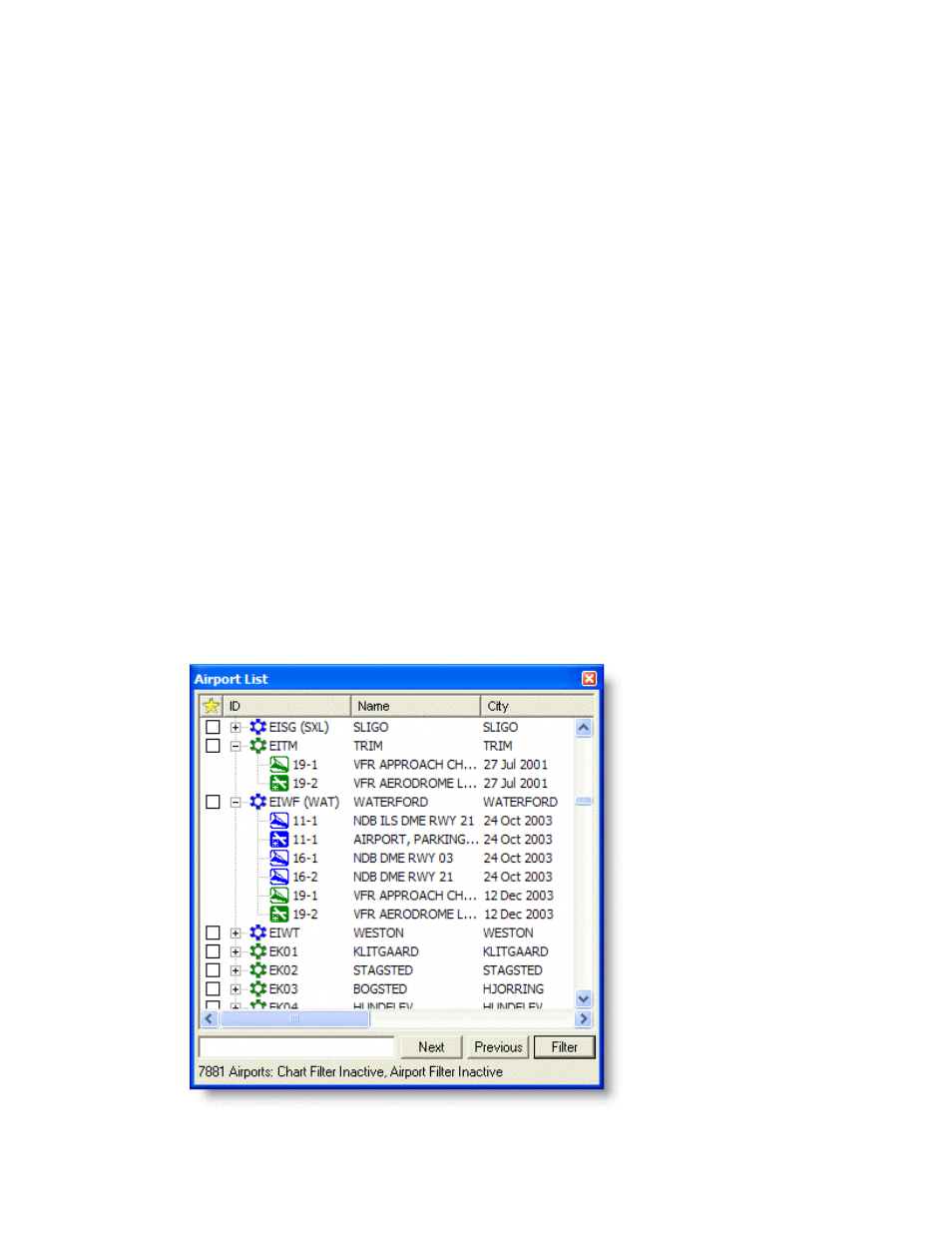Click the vertical scrollbar down arrow
The width and height of the screenshot is (952, 1233).
(x=584, y=998)
